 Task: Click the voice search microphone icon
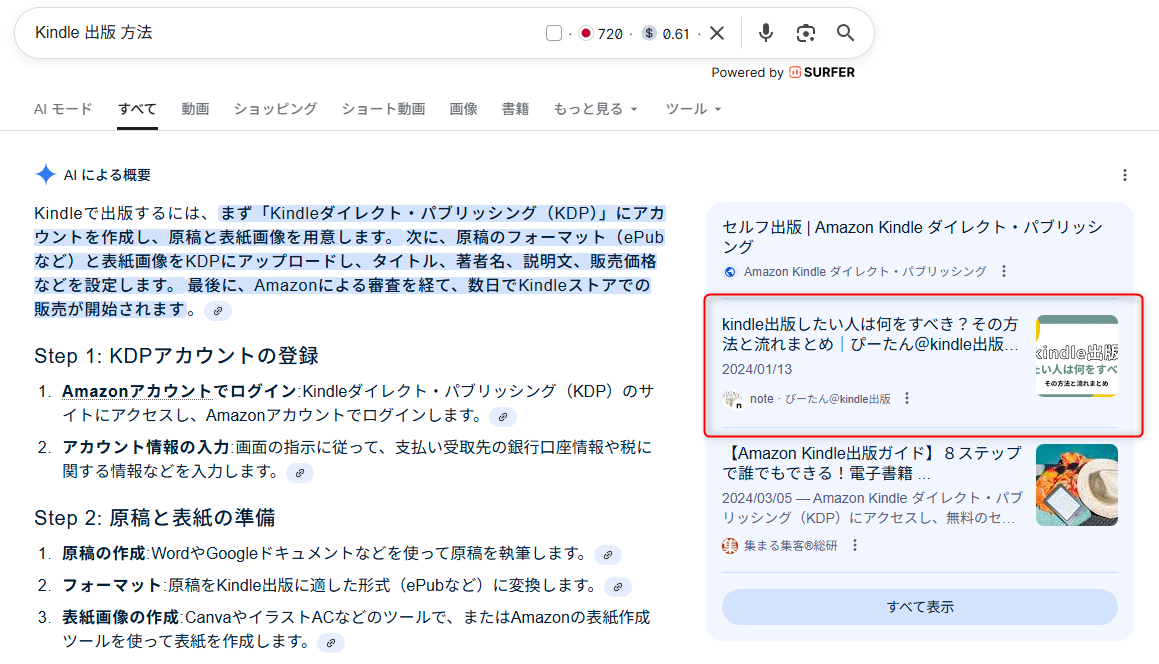[765, 33]
